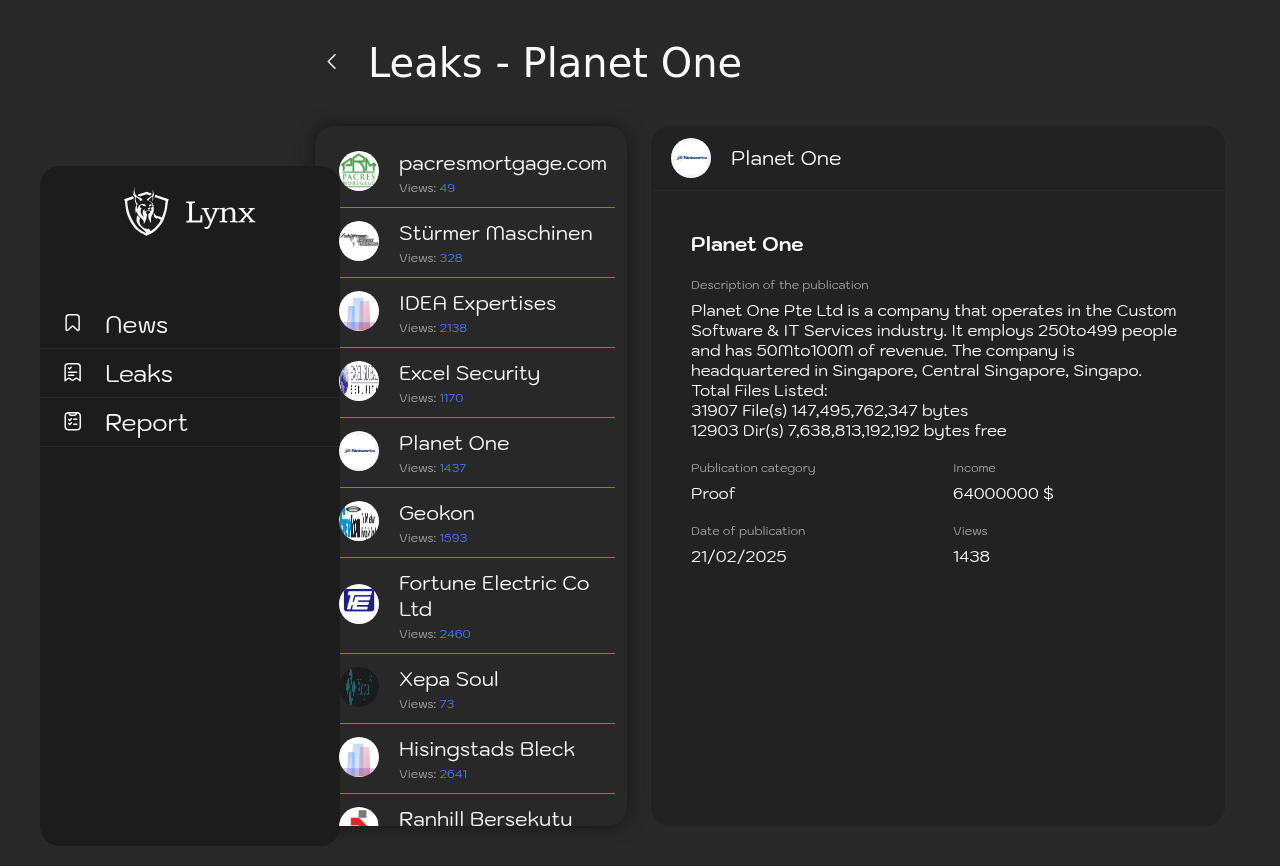Screen dimensions: 1280x866
Task: Click '31907 File(s) 147,495,762,347 bytes' line
Action: click(830, 410)
